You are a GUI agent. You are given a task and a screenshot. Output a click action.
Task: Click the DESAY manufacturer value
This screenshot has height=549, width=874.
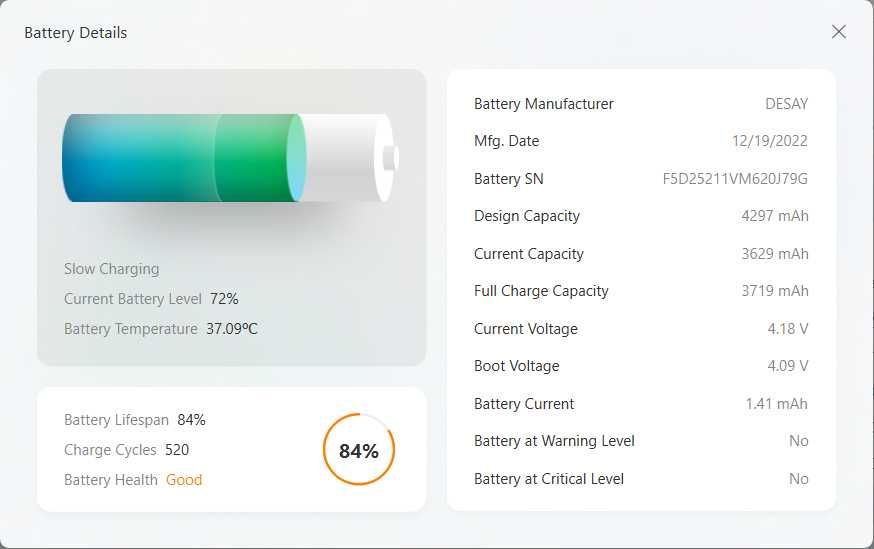point(786,104)
